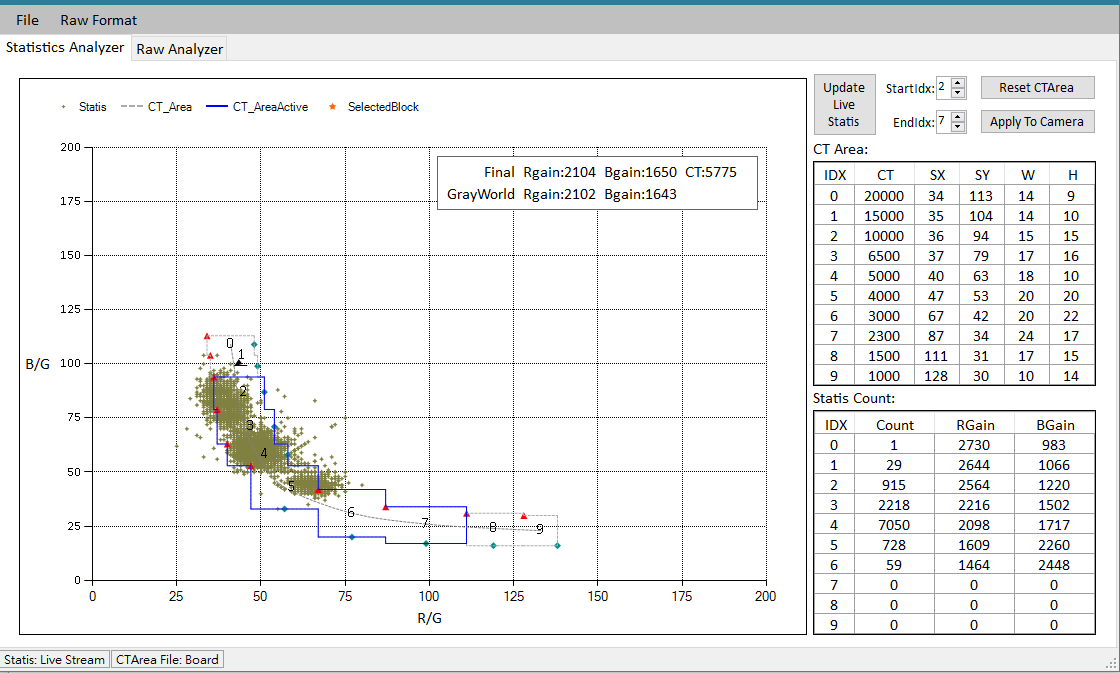1120x673 pixels.
Task: Select the Statistics Analyzer tab
Action: [x=65, y=47]
